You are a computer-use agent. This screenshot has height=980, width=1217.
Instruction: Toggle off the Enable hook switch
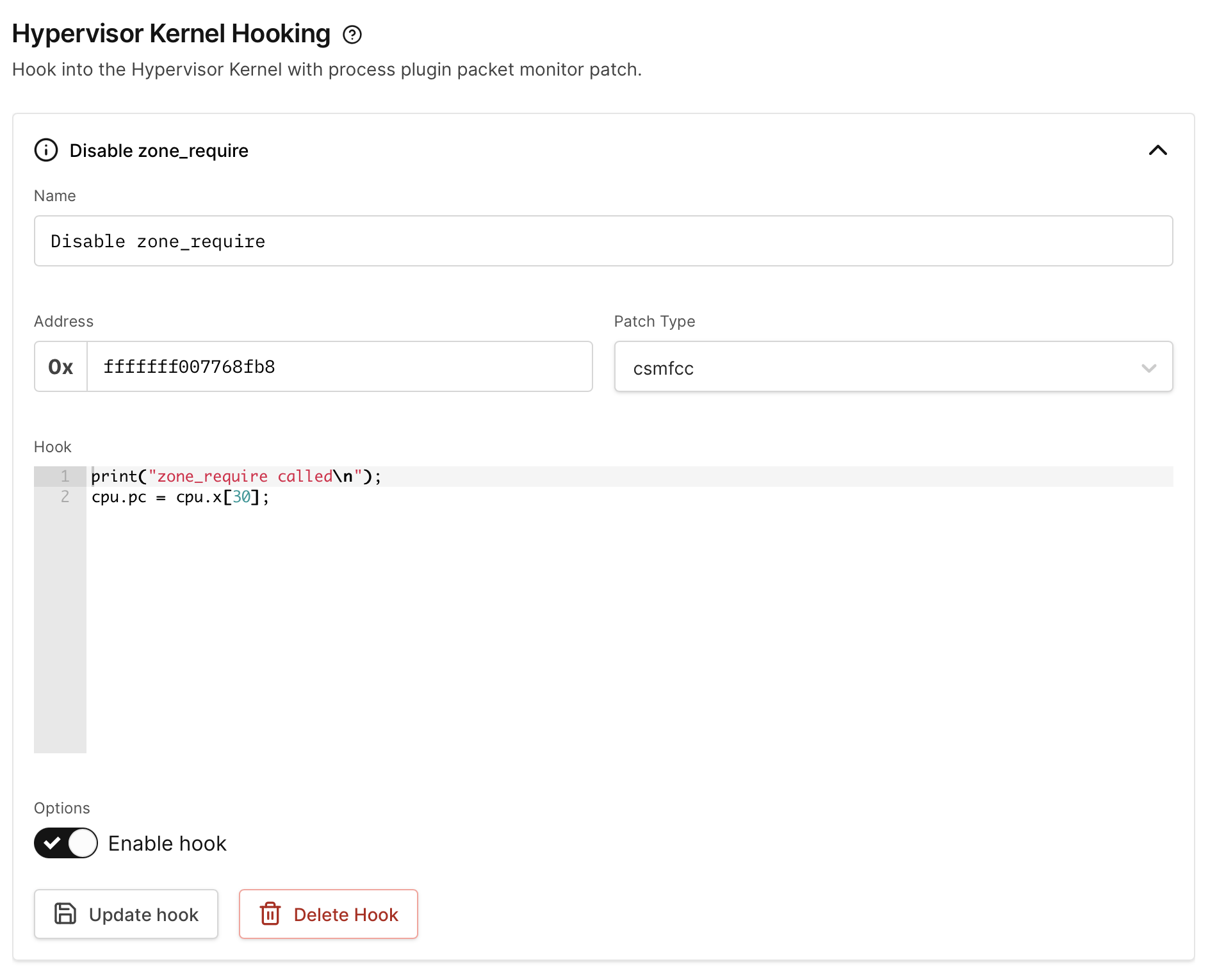click(65, 843)
